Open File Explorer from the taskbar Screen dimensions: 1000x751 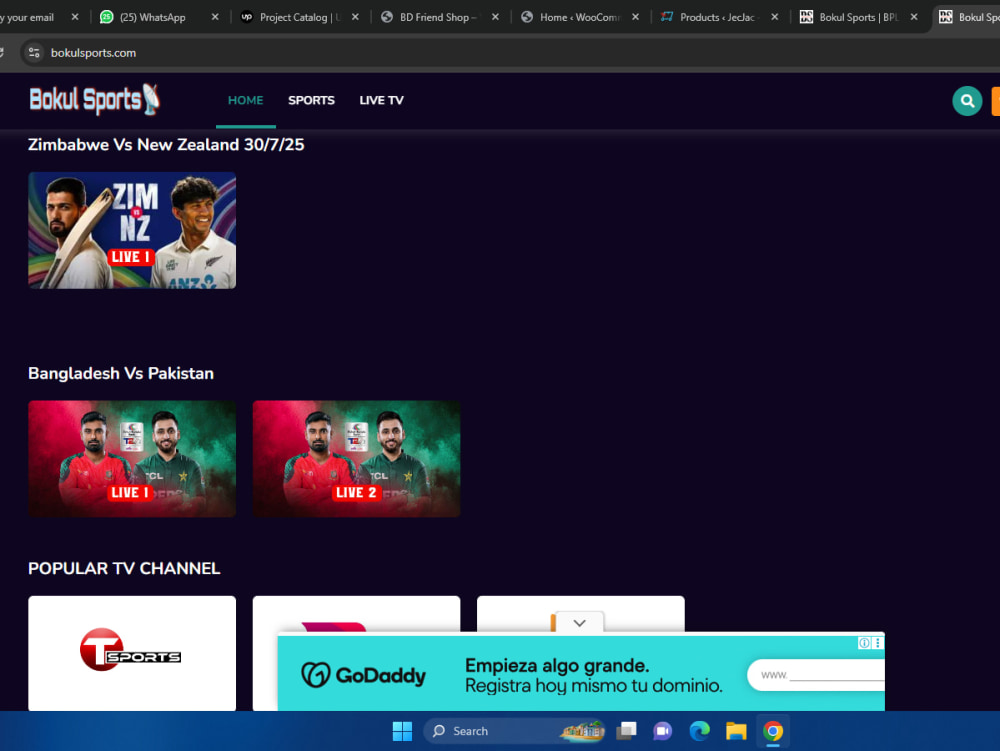[736, 731]
